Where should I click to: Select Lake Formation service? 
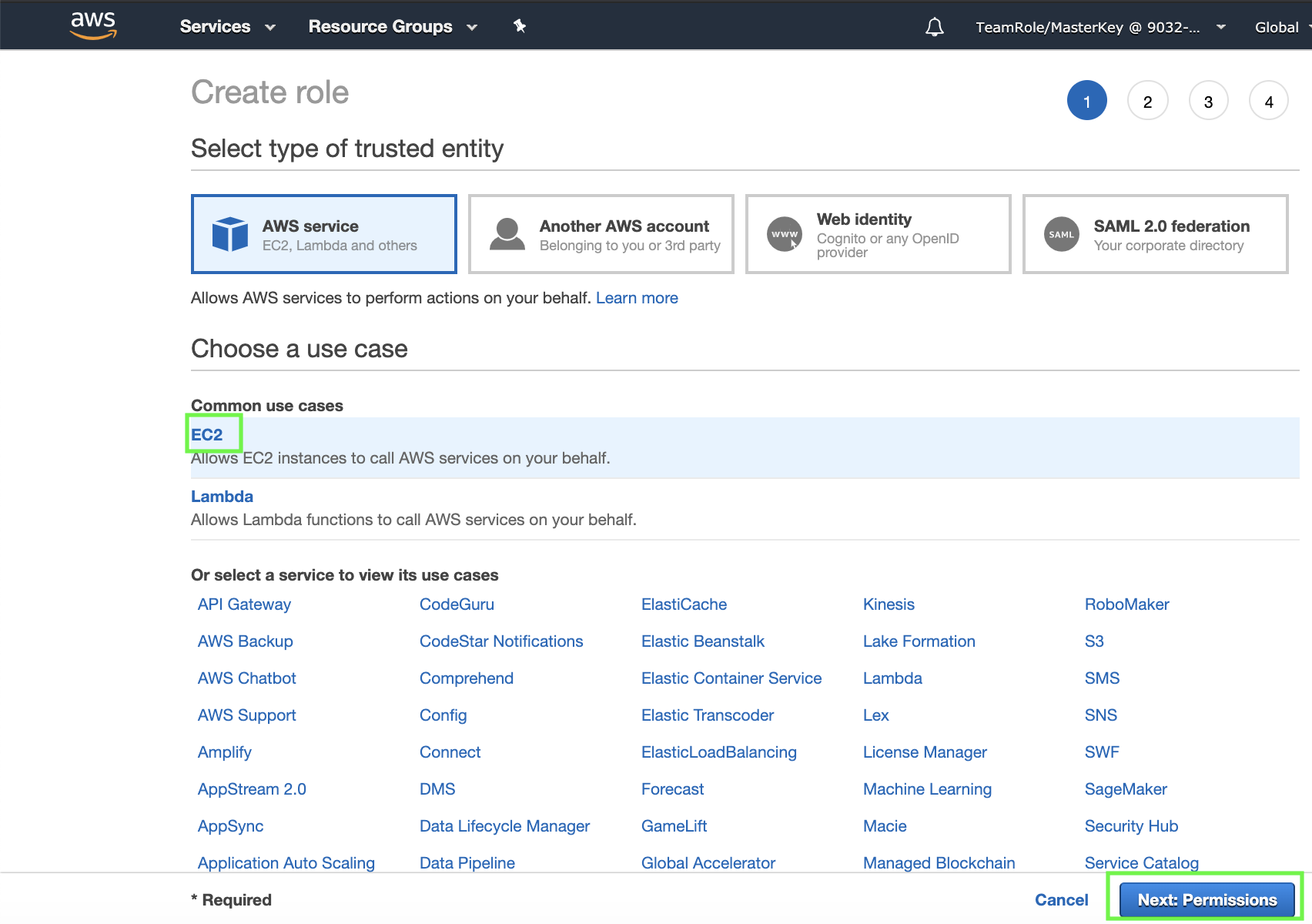click(x=919, y=641)
